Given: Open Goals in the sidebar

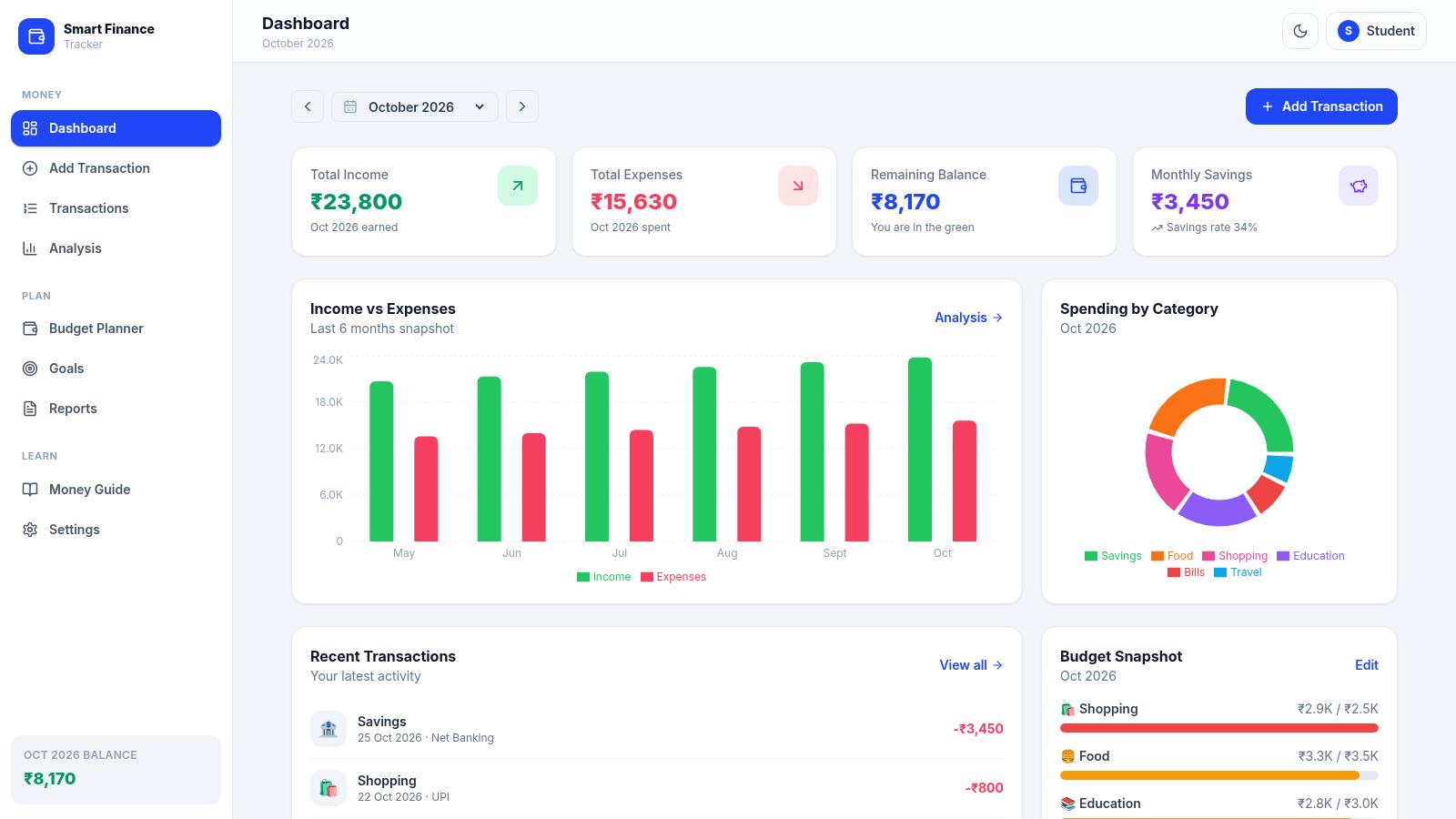Looking at the screenshot, I should [x=116, y=369].
